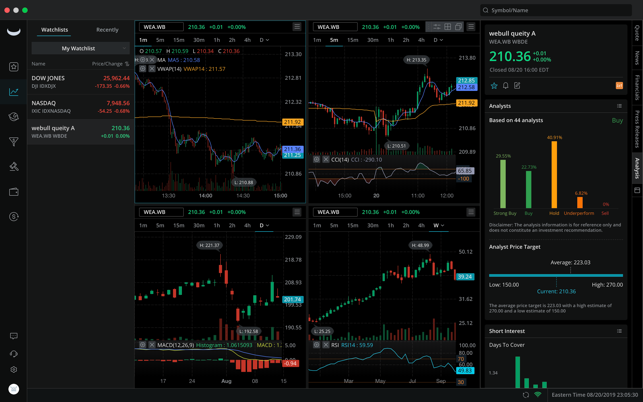This screenshot has height=402, width=643.
Task: Open RSI indicator settings gear
Action: 317,345
